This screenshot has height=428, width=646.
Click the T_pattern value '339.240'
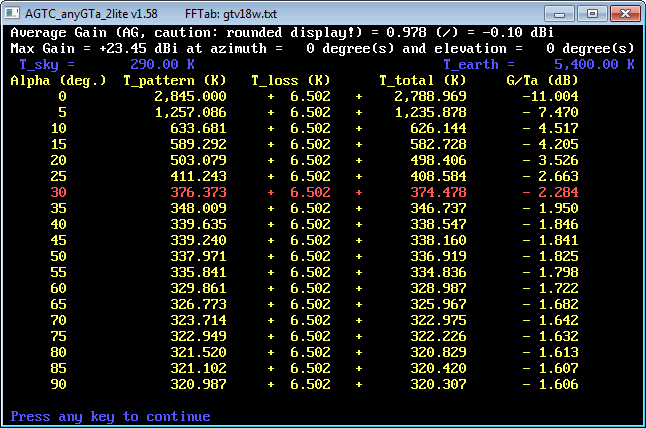coord(198,241)
